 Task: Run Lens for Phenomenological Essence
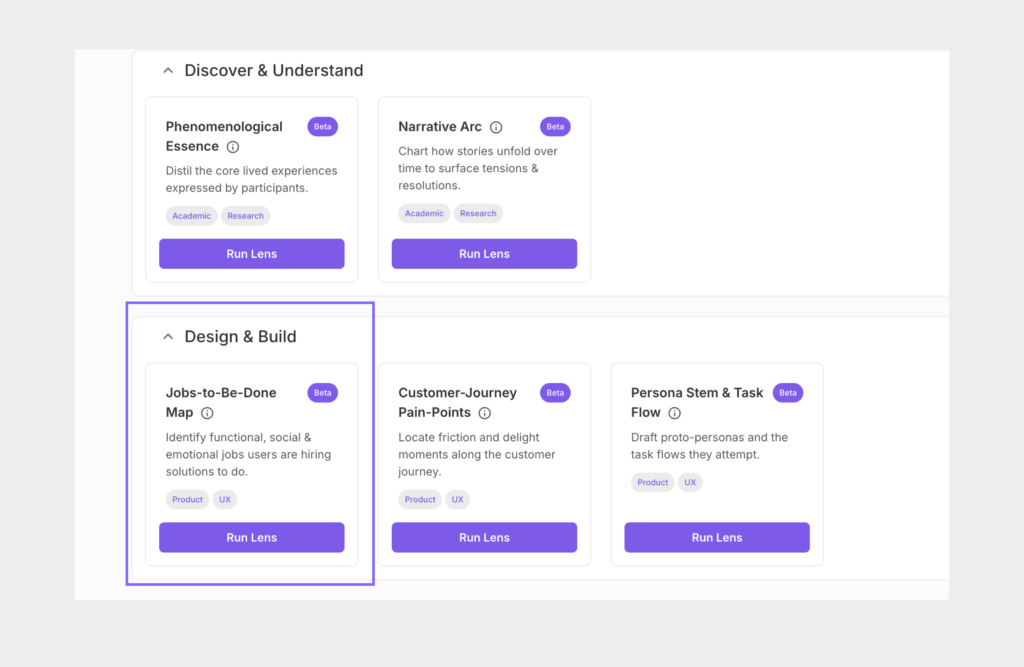(251, 254)
